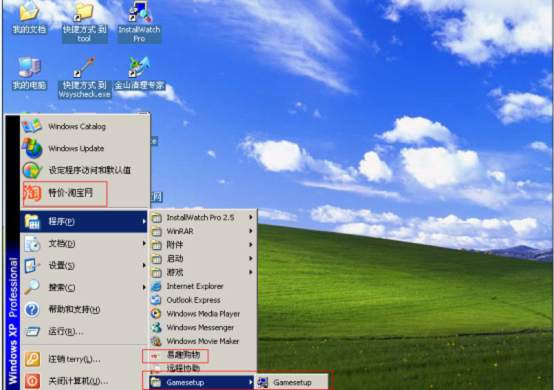Expand the 文档(D) submenu arrow

click(144, 243)
